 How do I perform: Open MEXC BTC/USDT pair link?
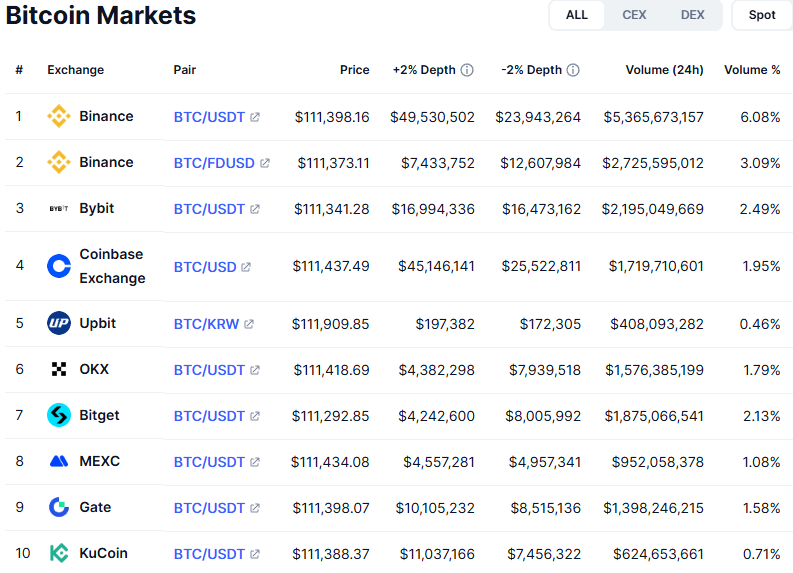209,462
